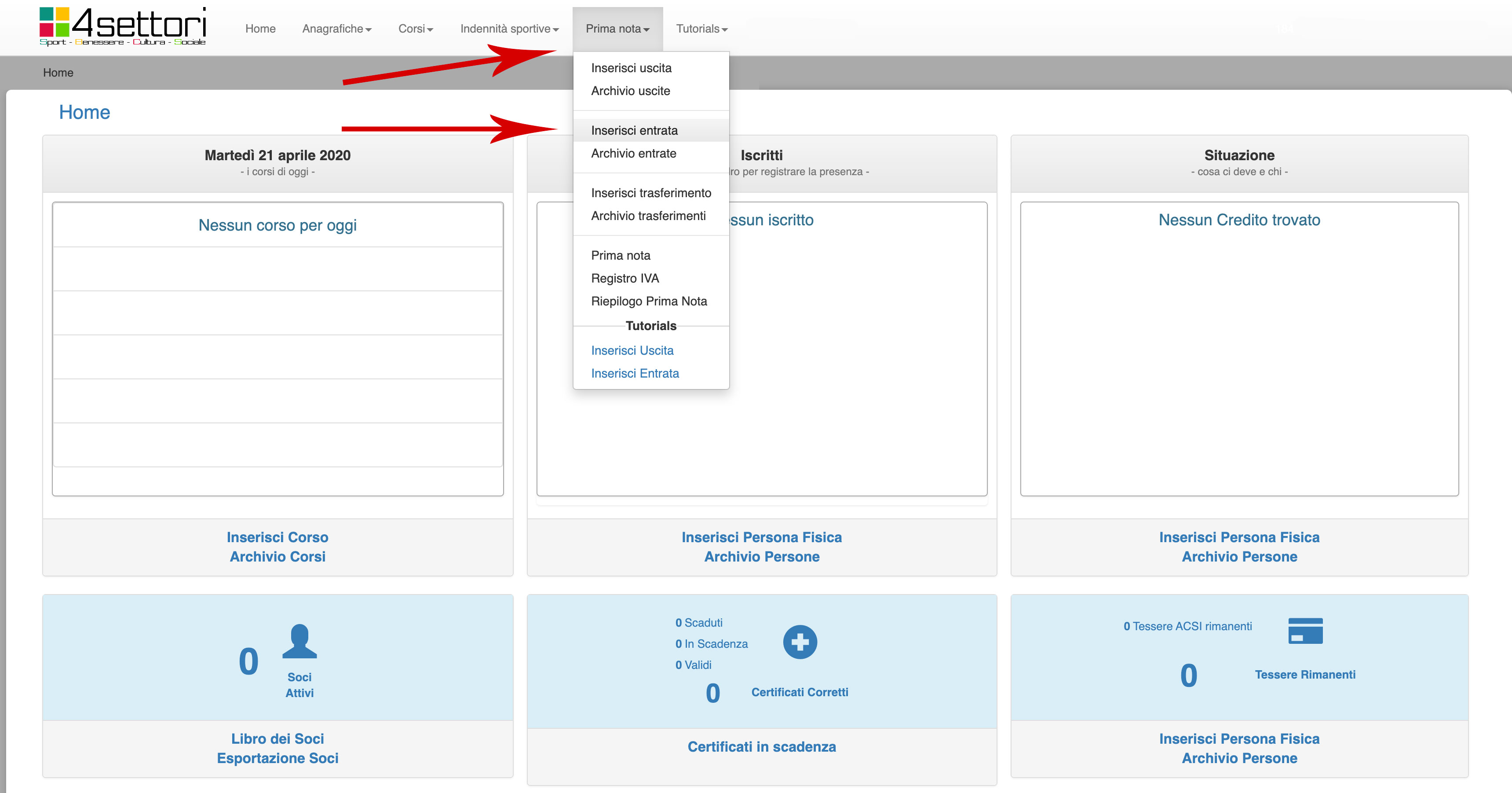Screen dimensions: 1512x793
Task: Click the Inserisci Corso link
Action: (x=277, y=537)
